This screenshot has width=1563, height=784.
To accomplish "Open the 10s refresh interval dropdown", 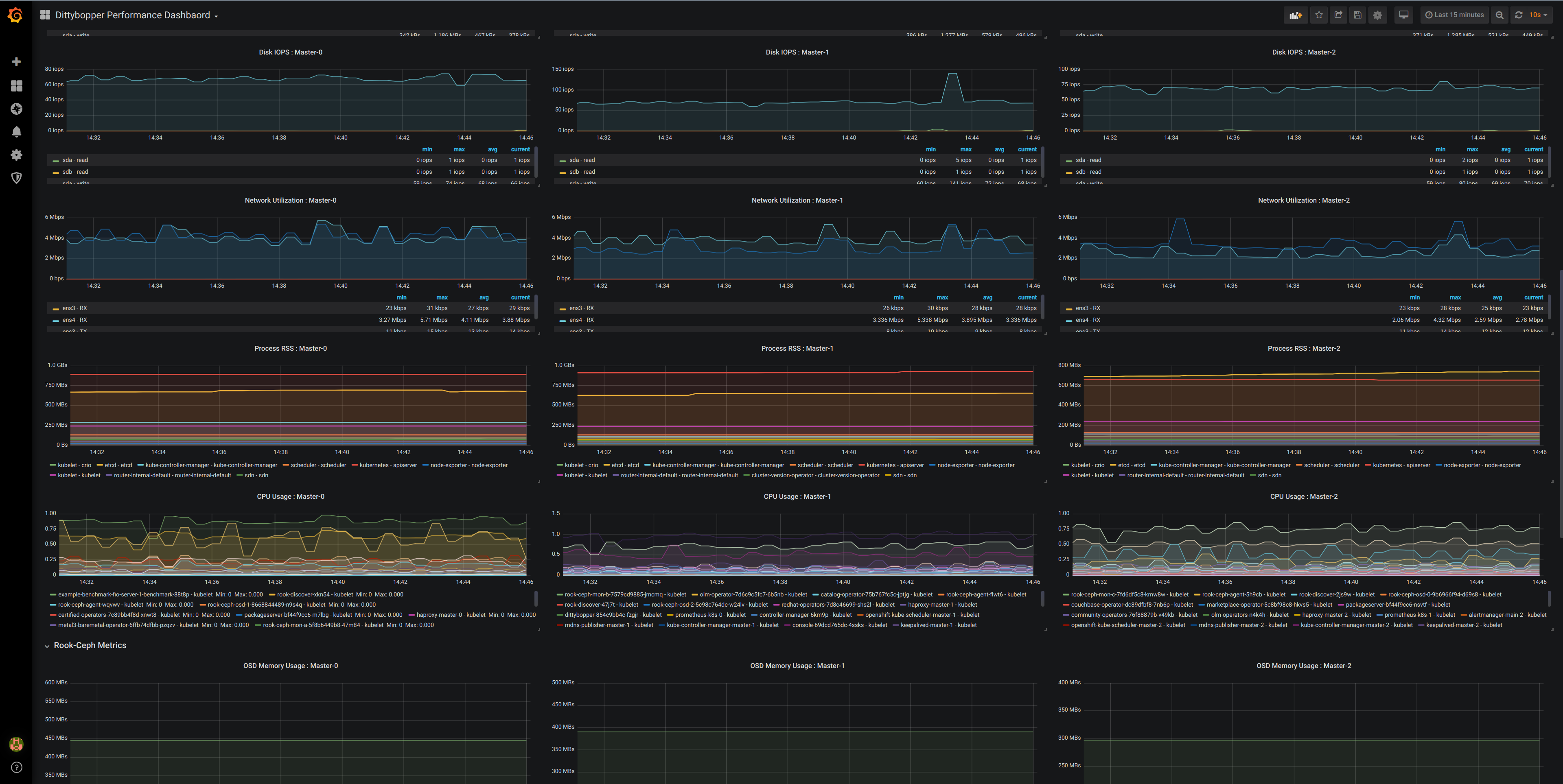I will point(1538,15).
